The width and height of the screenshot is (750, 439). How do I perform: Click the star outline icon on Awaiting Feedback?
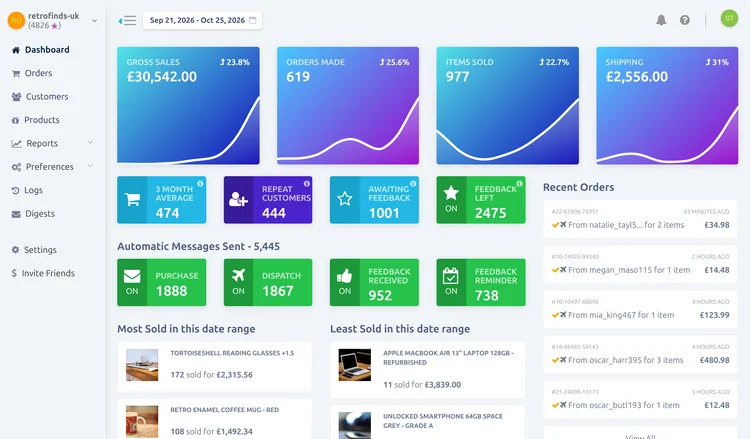click(344, 199)
